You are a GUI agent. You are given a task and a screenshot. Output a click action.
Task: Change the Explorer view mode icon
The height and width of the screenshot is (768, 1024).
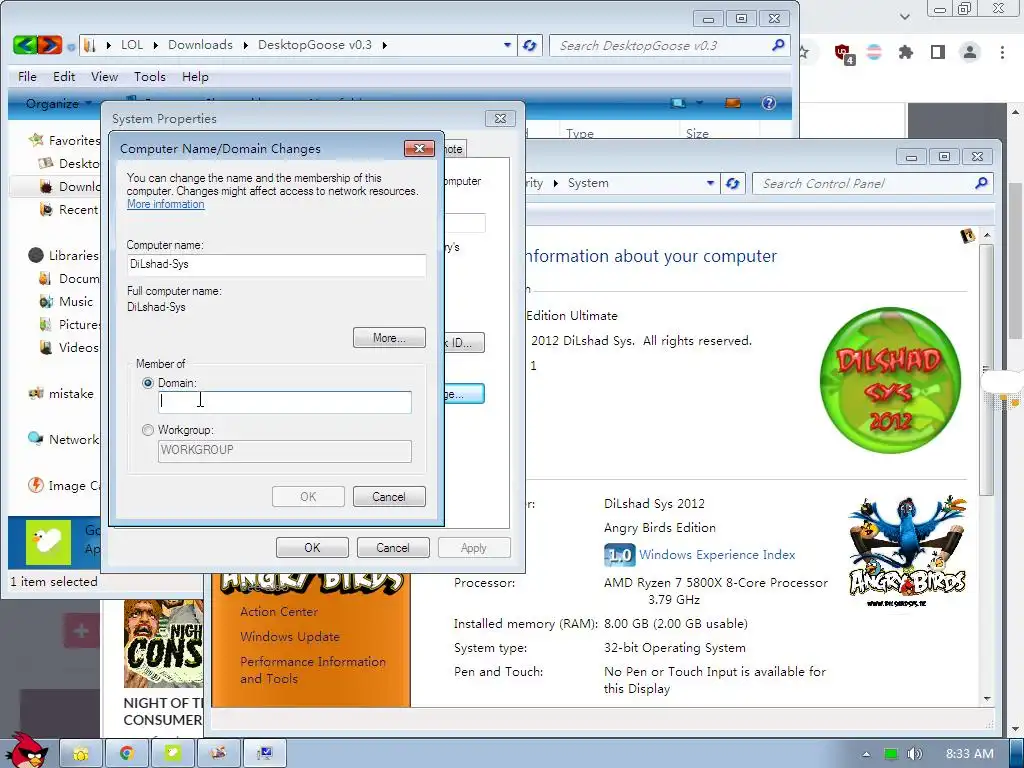(679, 103)
